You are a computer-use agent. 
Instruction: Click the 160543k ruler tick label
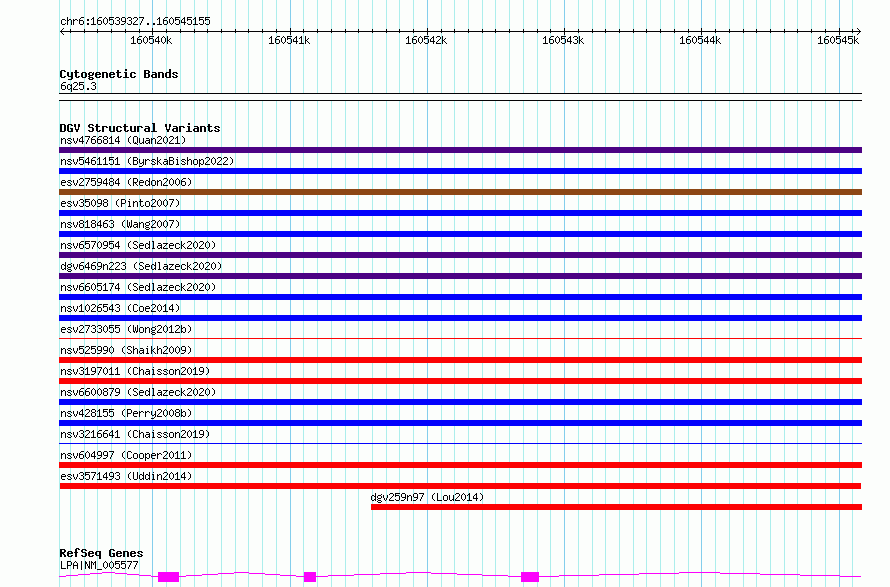pyautogui.click(x=563, y=40)
